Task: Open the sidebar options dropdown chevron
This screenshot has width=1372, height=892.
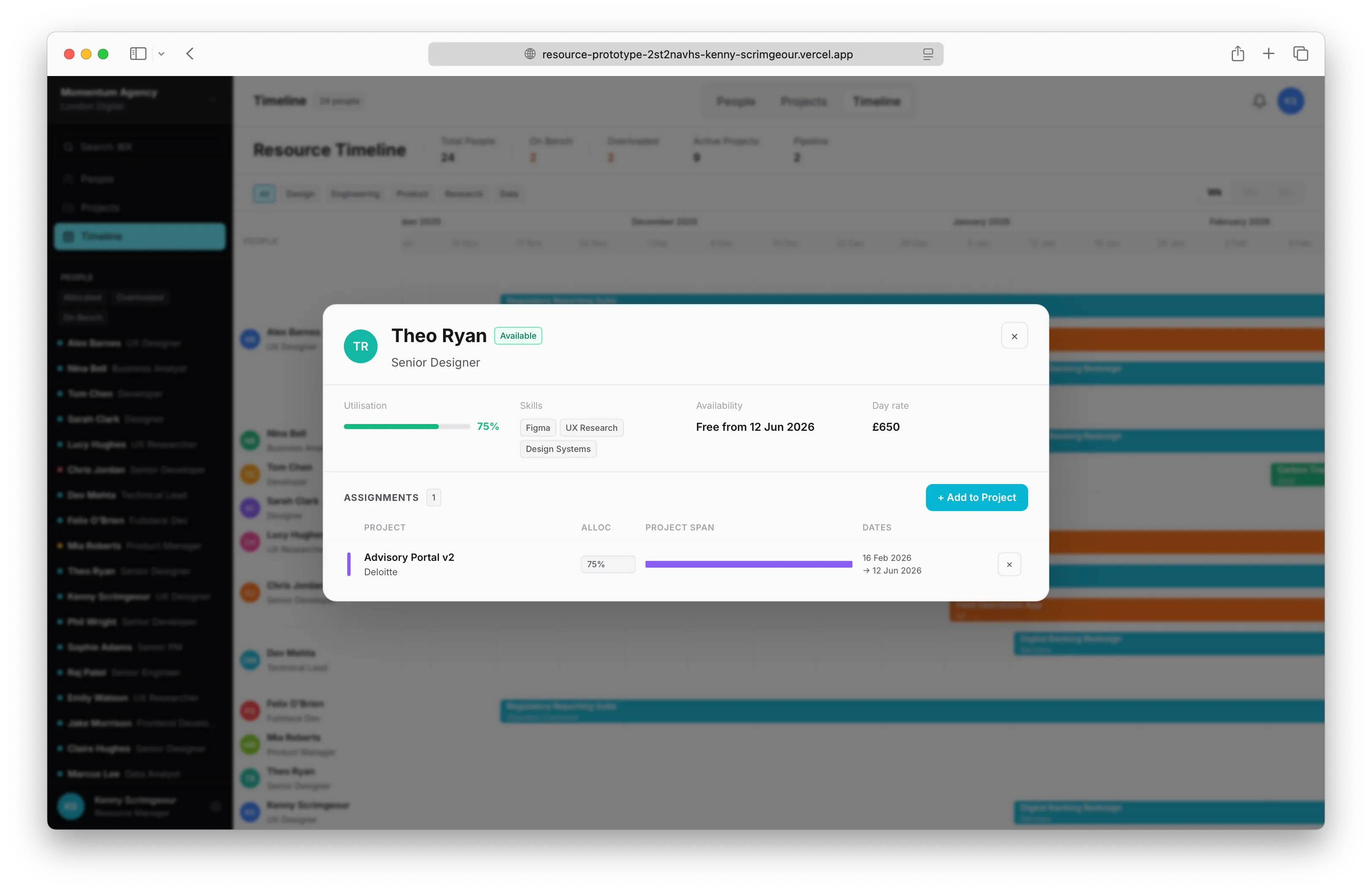Action: [161, 54]
